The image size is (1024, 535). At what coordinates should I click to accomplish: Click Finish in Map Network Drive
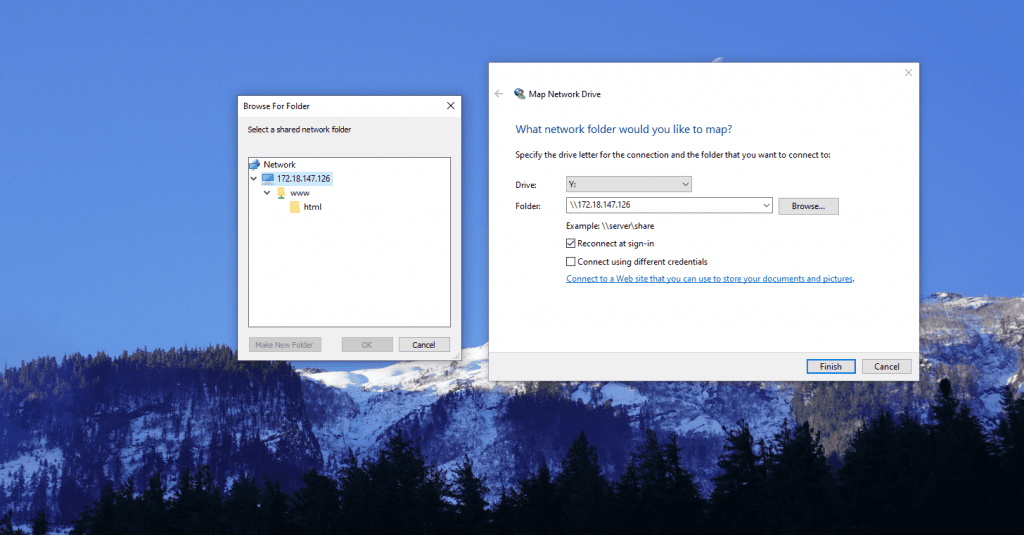[831, 366]
